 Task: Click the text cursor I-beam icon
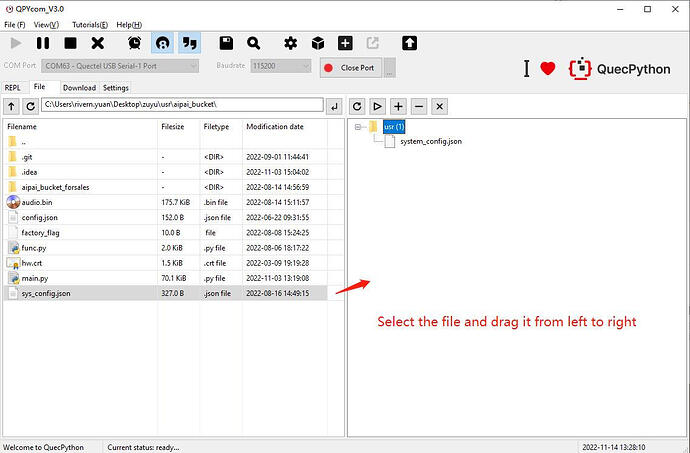pos(526,69)
